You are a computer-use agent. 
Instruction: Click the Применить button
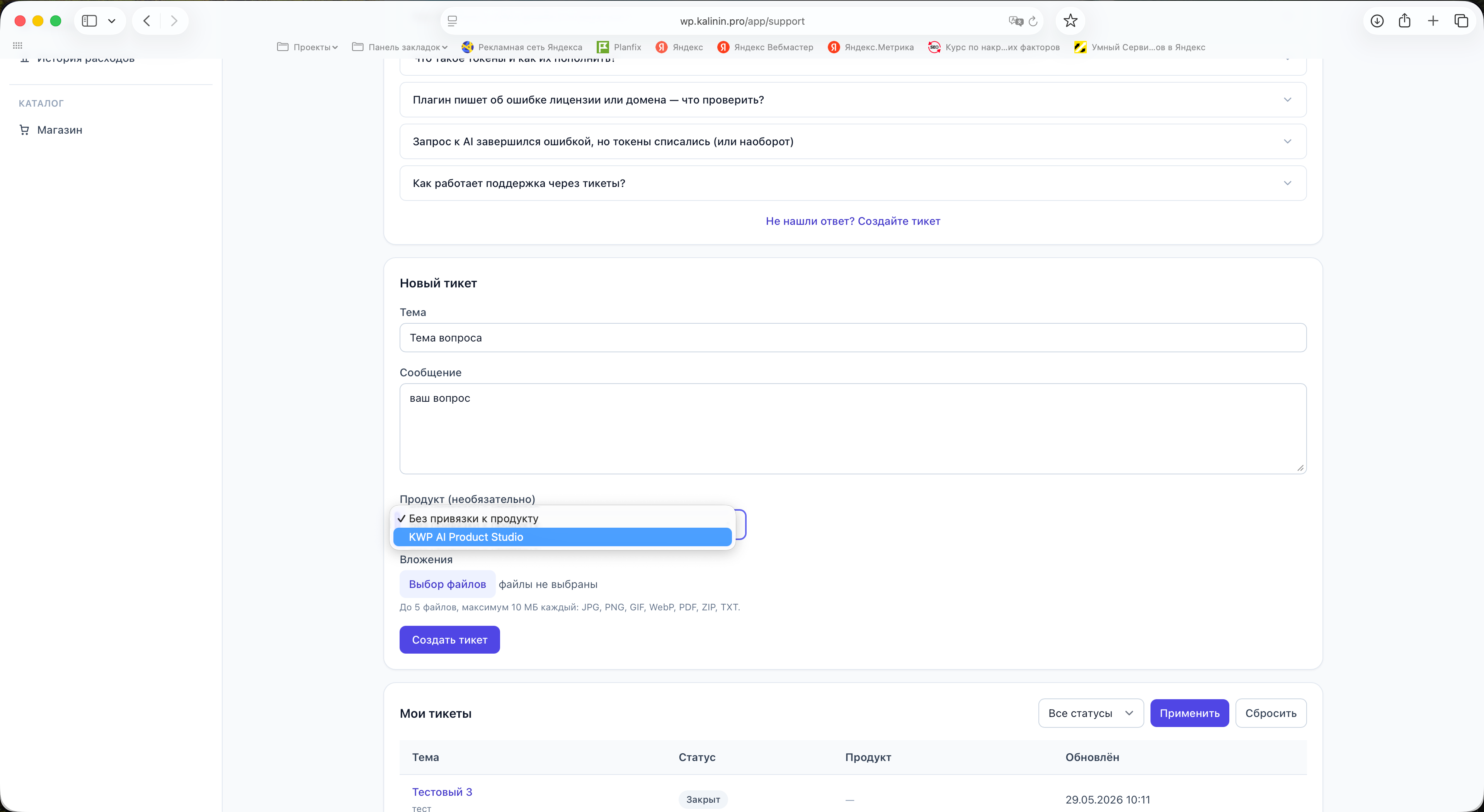coord(1189,713)
